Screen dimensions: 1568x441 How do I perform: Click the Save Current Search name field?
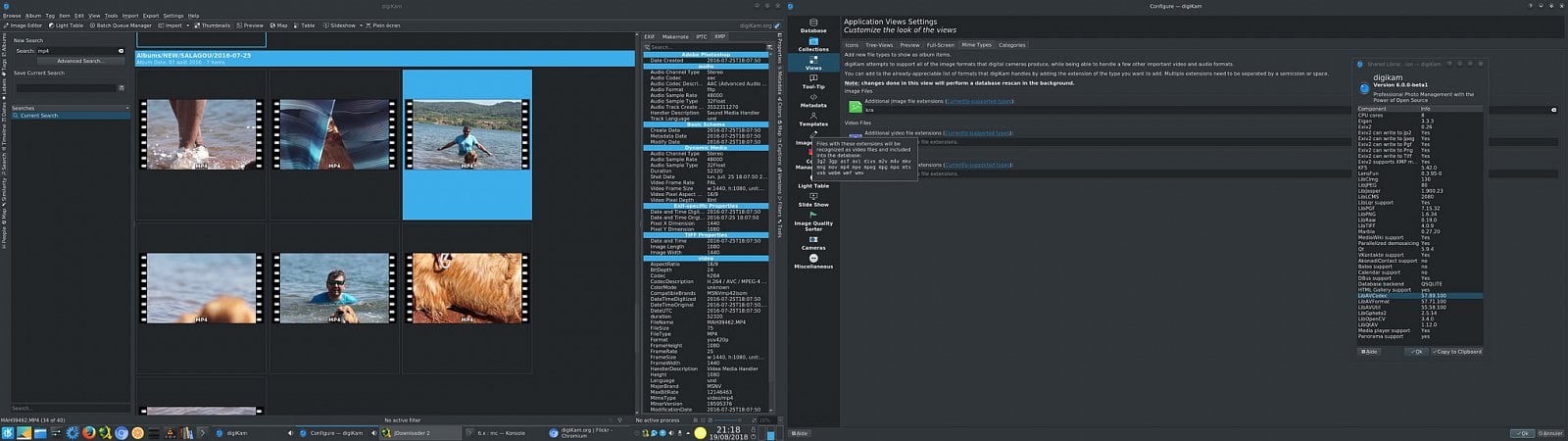(x=65, y=88)
